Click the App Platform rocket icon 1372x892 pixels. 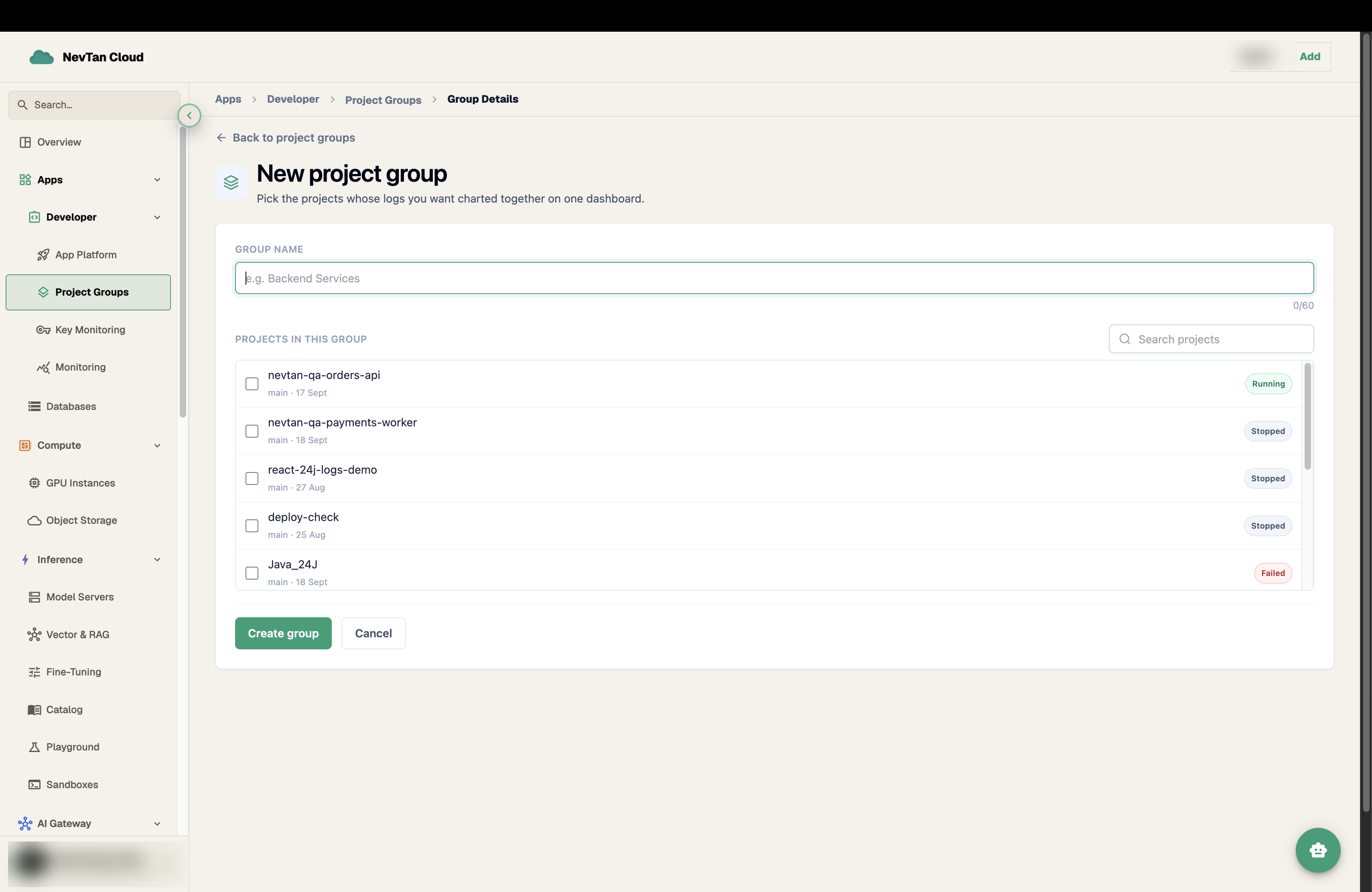pos(43,255)
